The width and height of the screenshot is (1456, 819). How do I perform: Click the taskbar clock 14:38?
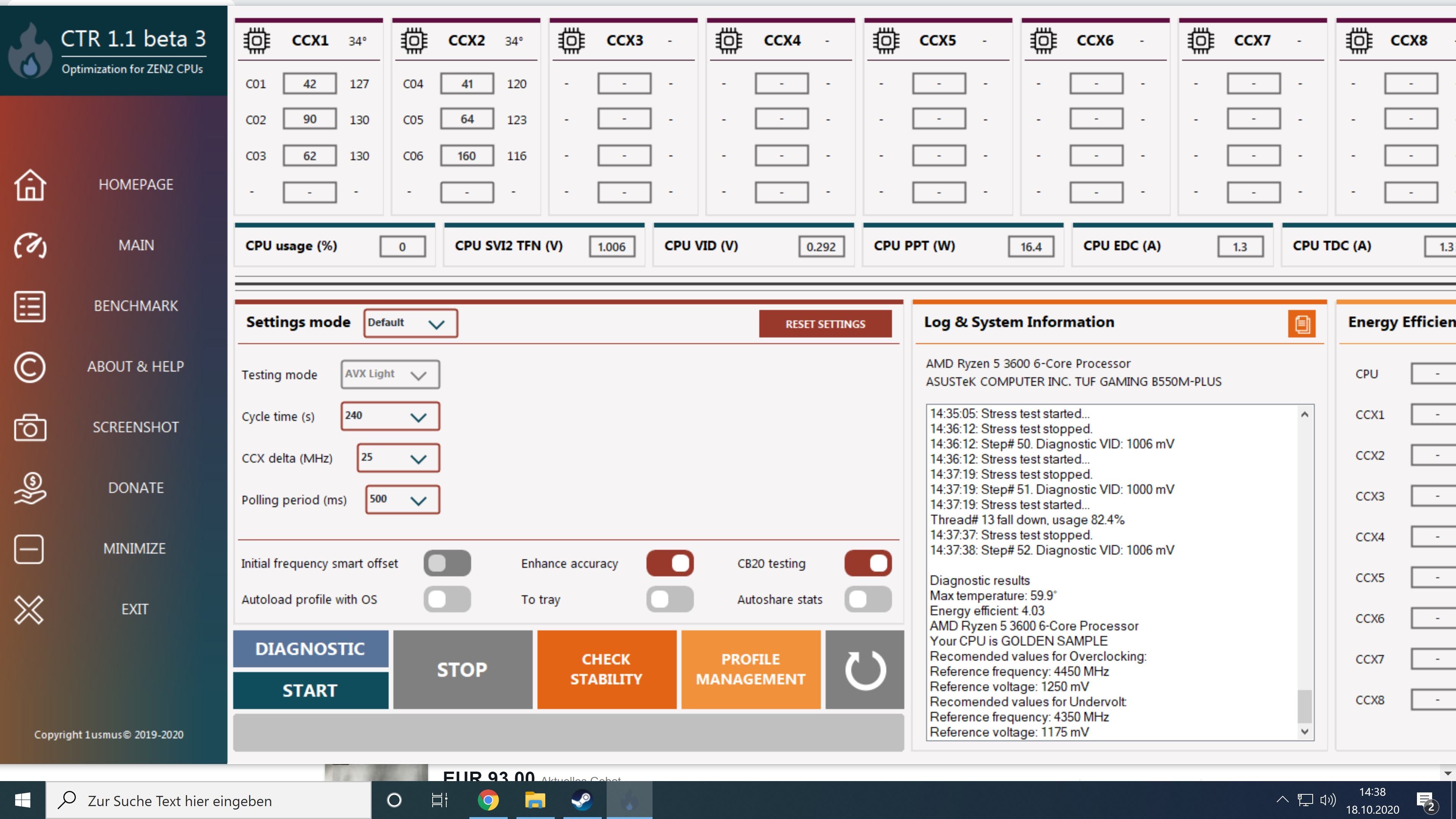(x=1372, y=792)
